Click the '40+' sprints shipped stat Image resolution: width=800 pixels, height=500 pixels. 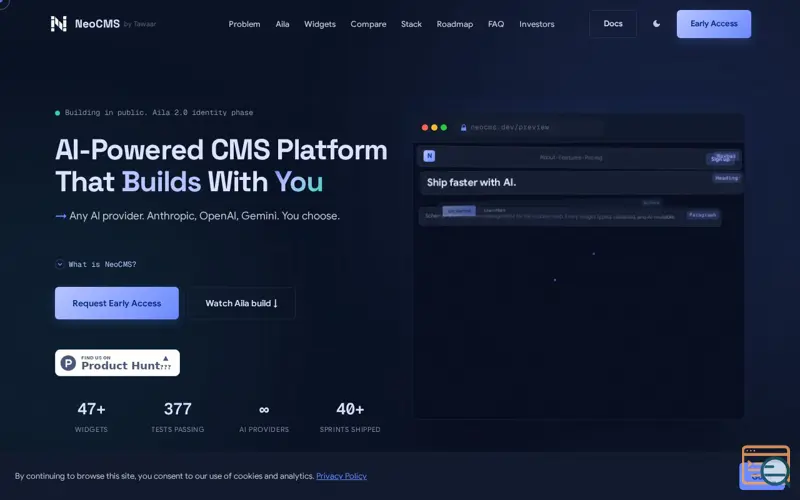point(350,409)
